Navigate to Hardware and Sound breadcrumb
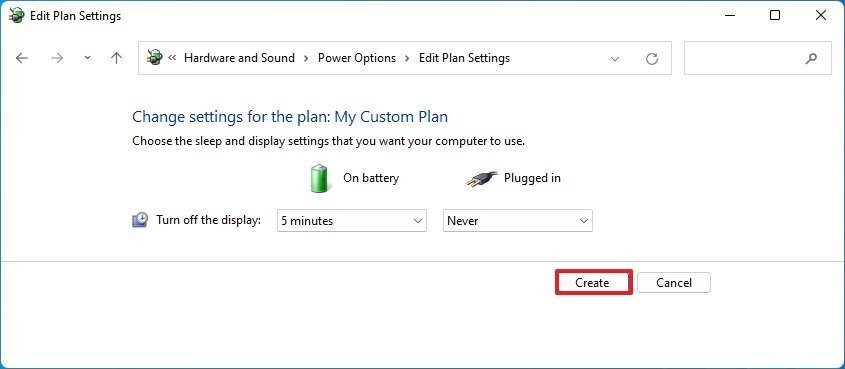Screen dimensions: 845x369 coord(239,58)
